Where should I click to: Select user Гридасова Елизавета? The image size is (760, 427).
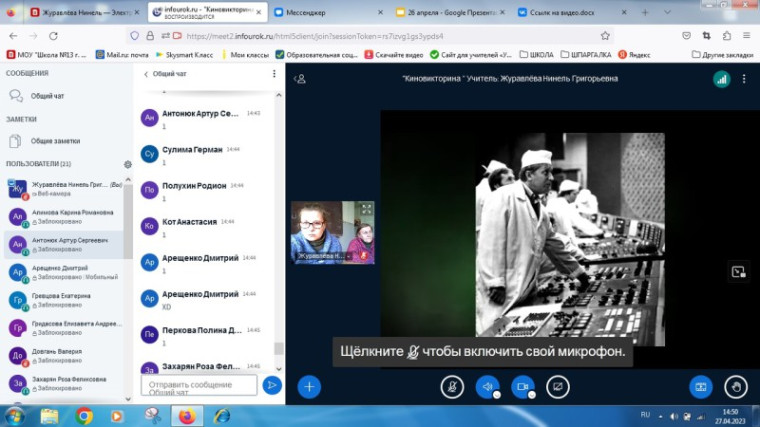pyautogui.click(x=65, y=328)
